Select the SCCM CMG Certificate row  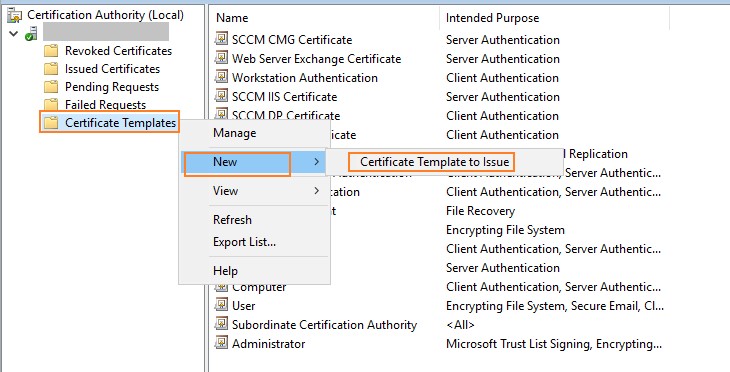(x=292, y=40)
